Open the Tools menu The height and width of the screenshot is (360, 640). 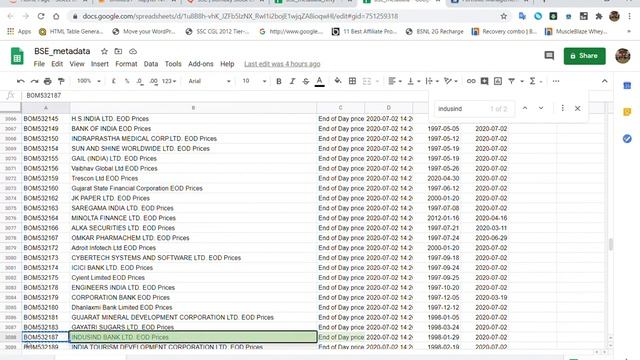[x=173, y=64]
